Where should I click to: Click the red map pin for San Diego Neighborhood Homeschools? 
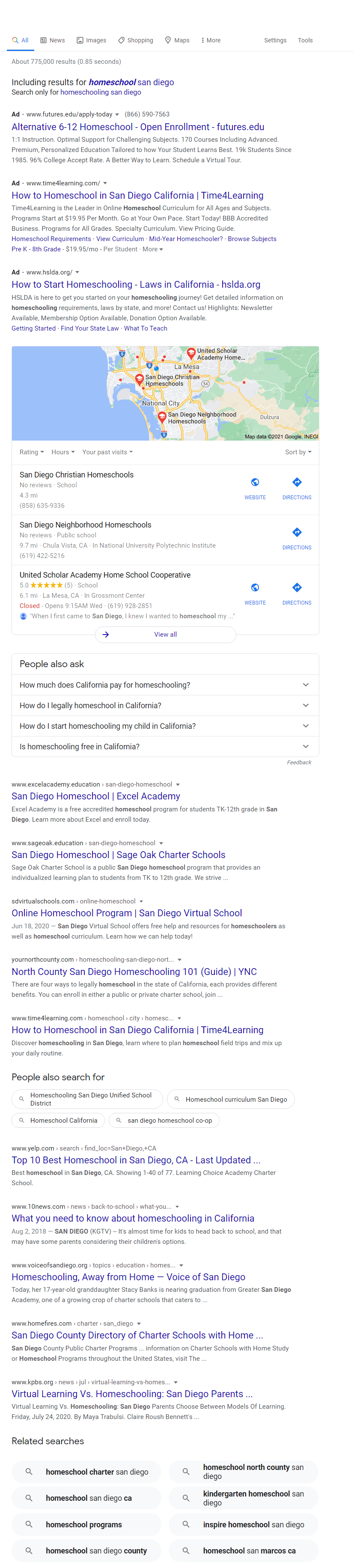(162, 417)
